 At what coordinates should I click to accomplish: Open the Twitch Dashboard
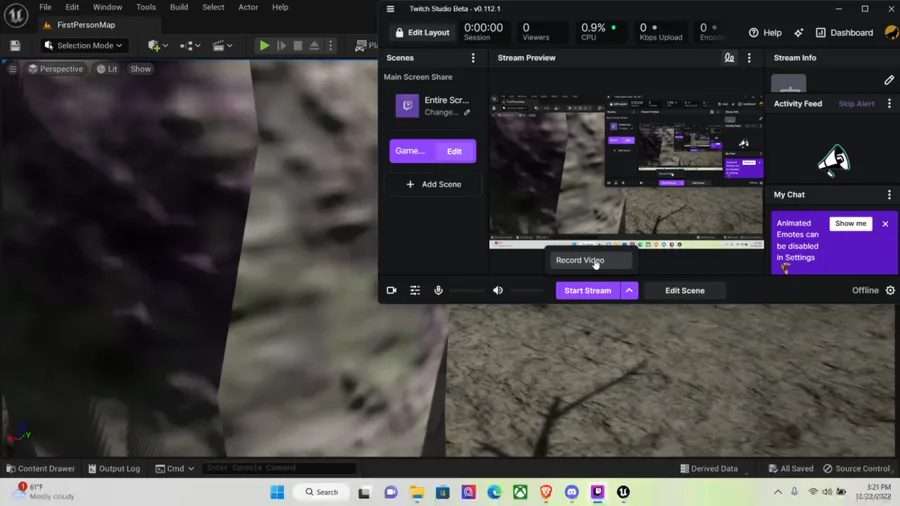point(844,33)
